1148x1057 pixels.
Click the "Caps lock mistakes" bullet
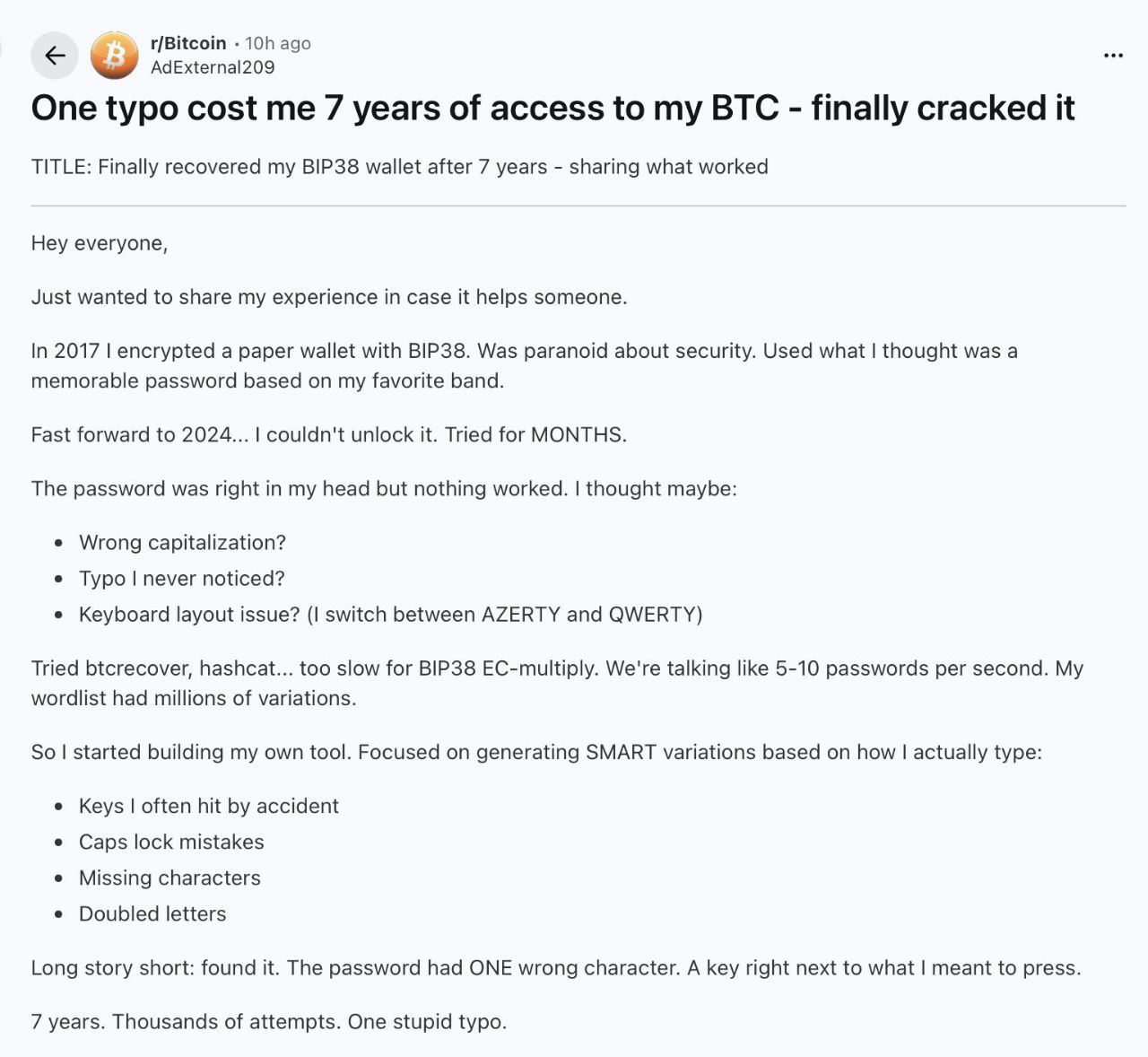(x=171, y=842)
